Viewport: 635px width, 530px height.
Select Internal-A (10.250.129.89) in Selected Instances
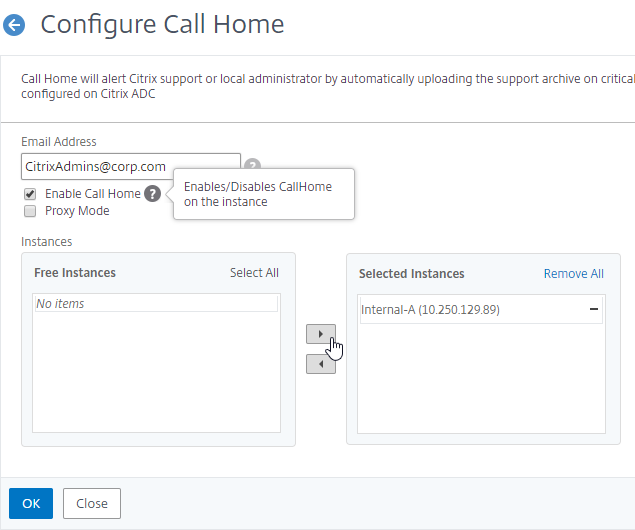tap(481, 310)
